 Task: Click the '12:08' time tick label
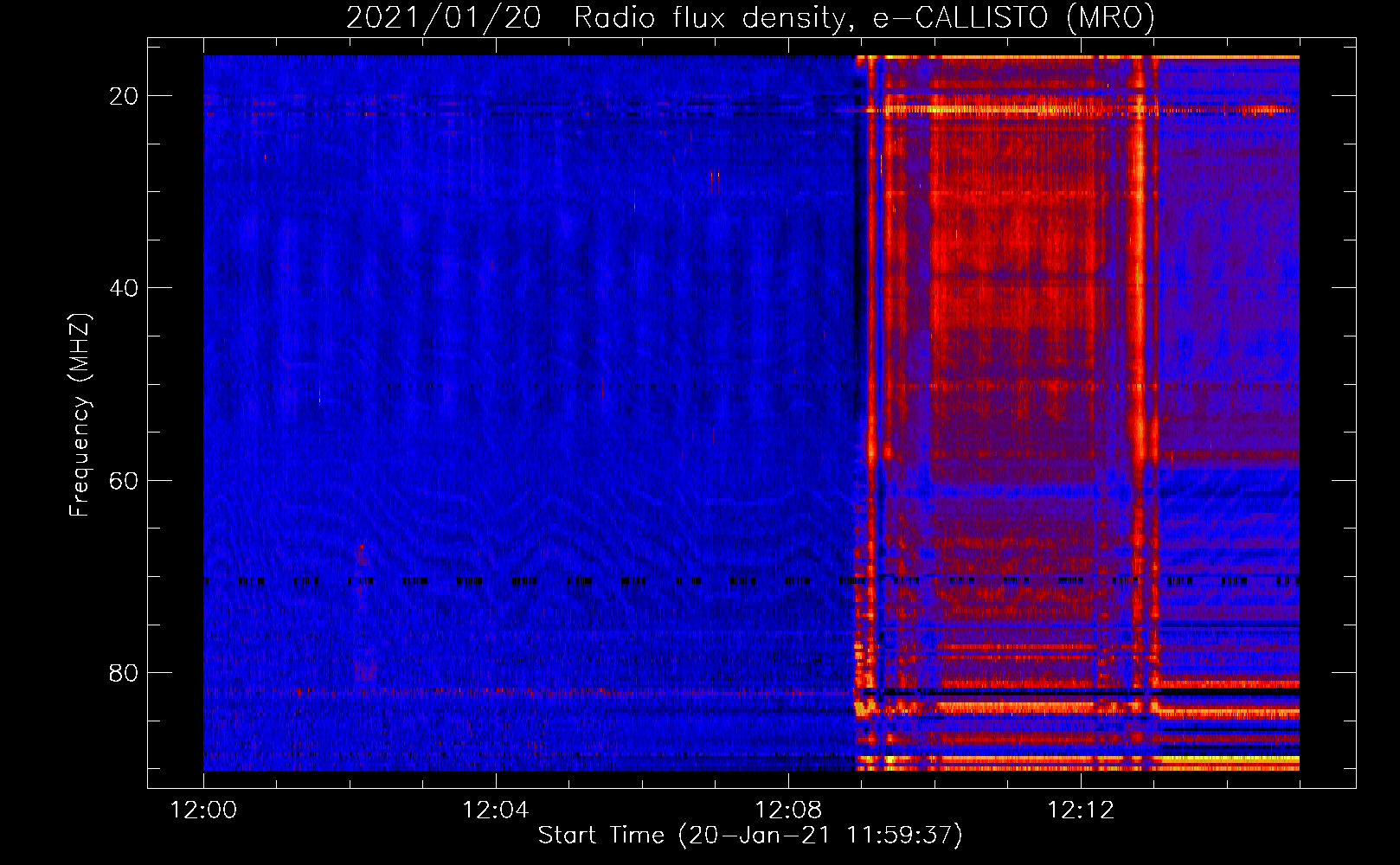tap(788, 811)
